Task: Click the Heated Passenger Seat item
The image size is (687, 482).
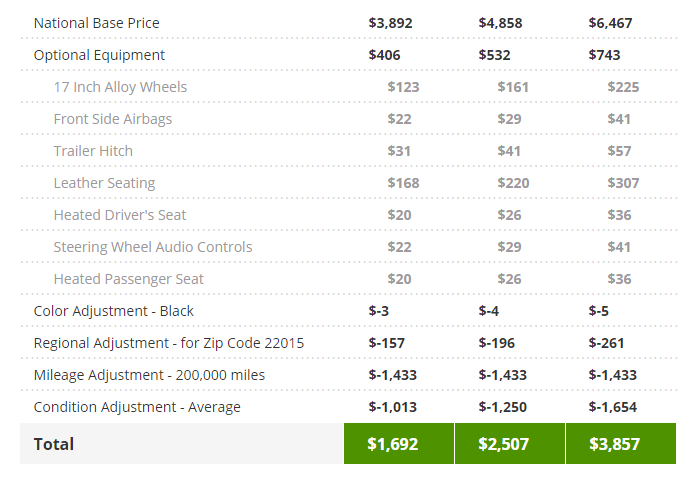Action: pyautogui.click(x=128, y=279)
